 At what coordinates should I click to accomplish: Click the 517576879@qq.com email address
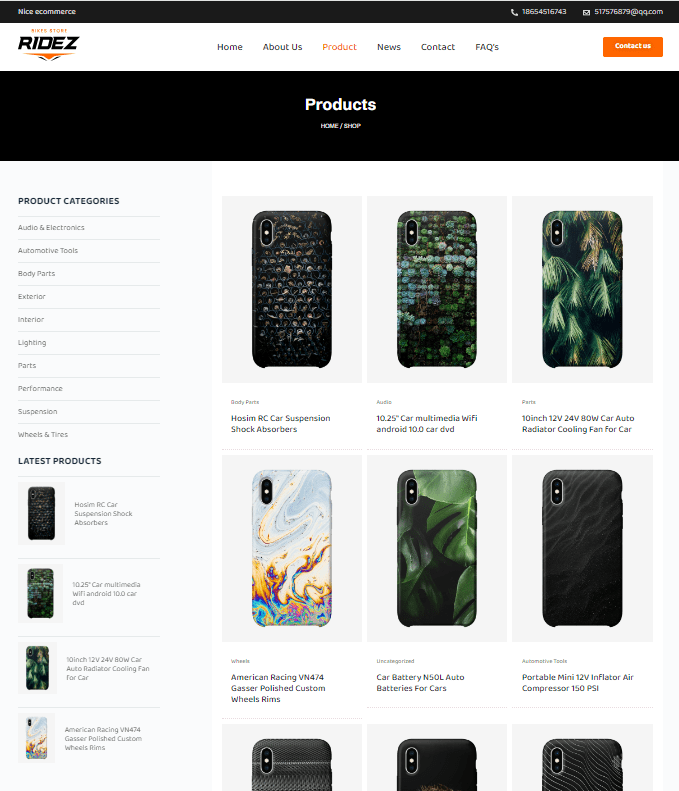coord(629,12)
